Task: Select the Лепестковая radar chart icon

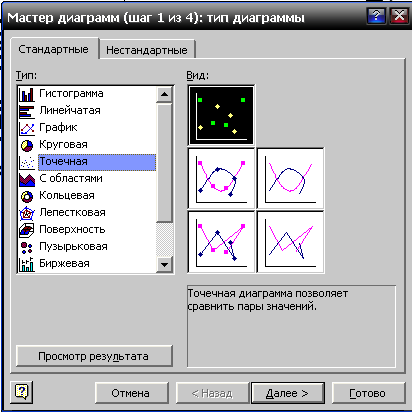Action: tap(27, 213)
